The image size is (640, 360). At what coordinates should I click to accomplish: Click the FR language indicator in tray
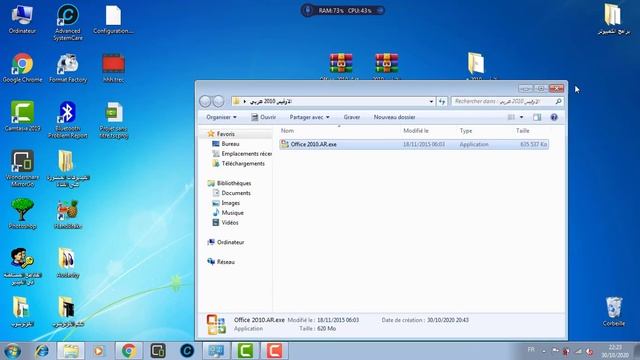531,350
